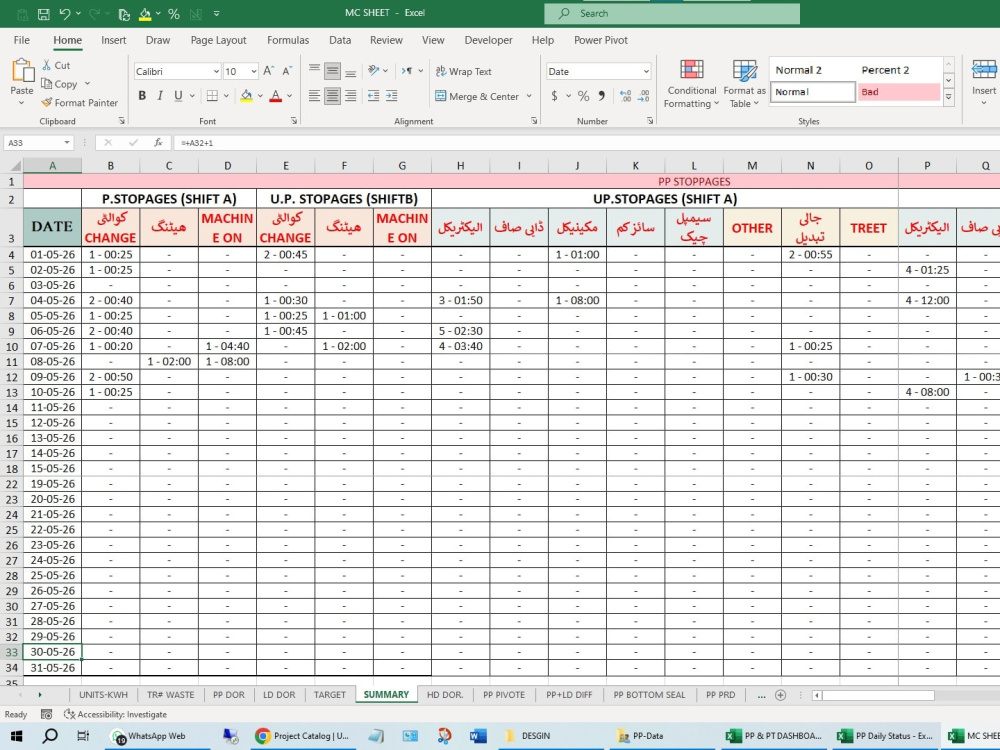Toggle Underline formatting
Screen dimensions: 1000x750
coord(178,96)
